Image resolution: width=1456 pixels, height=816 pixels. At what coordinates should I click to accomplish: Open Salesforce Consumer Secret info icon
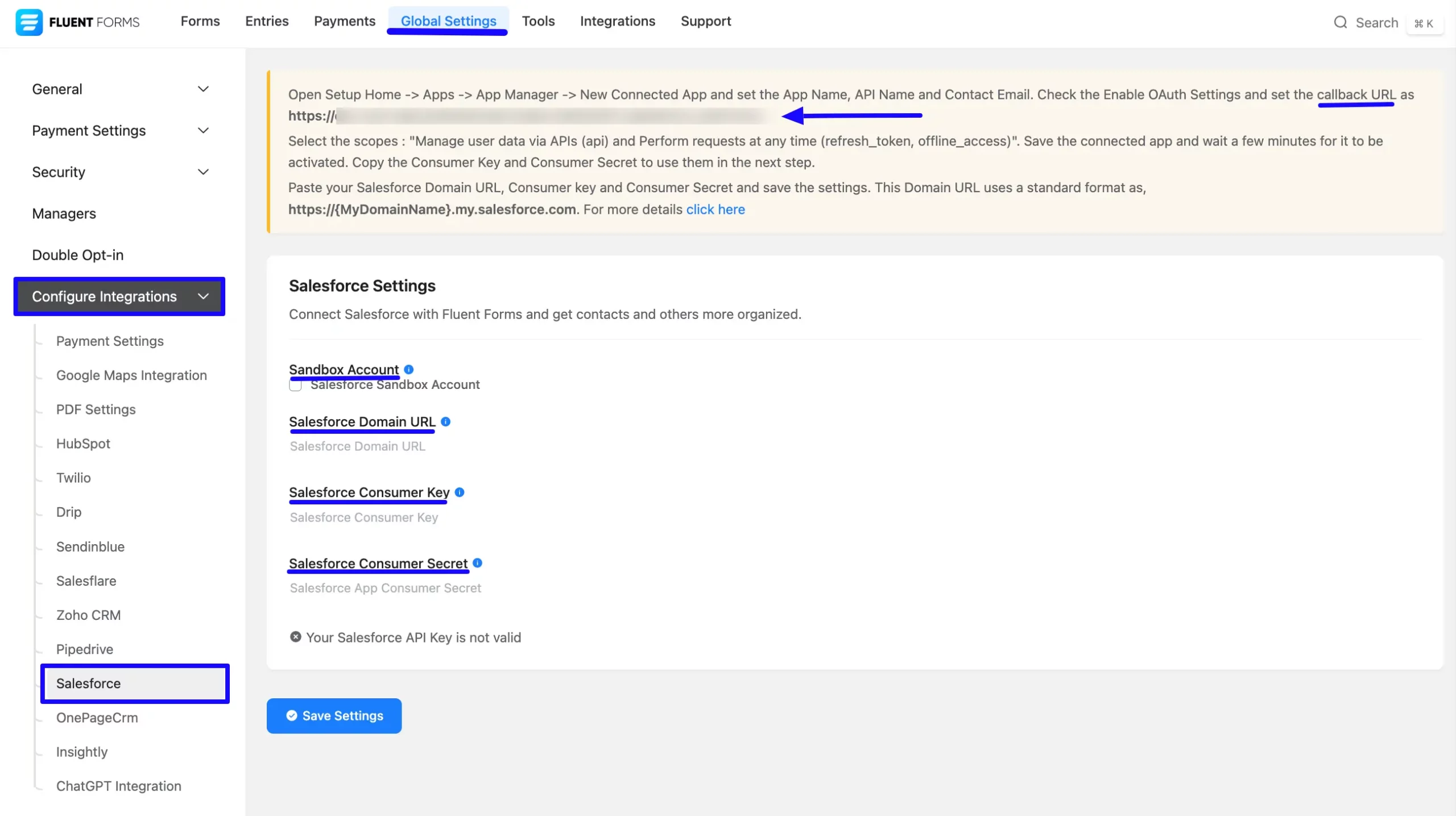478,563
